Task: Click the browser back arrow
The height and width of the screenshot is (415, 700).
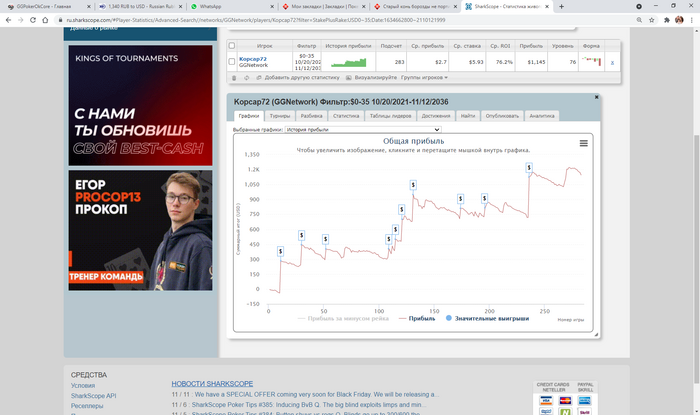Action: coord(8,20)
